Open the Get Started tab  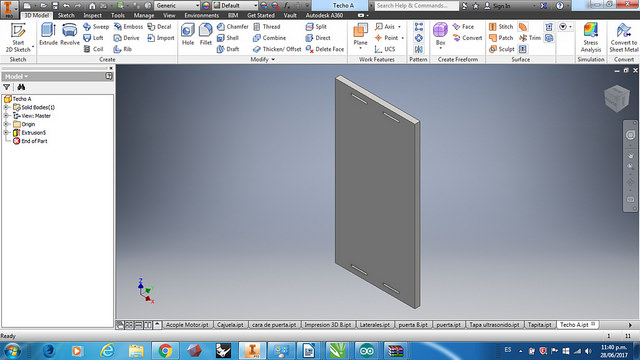pyautogui.click(x=261, y=16)
